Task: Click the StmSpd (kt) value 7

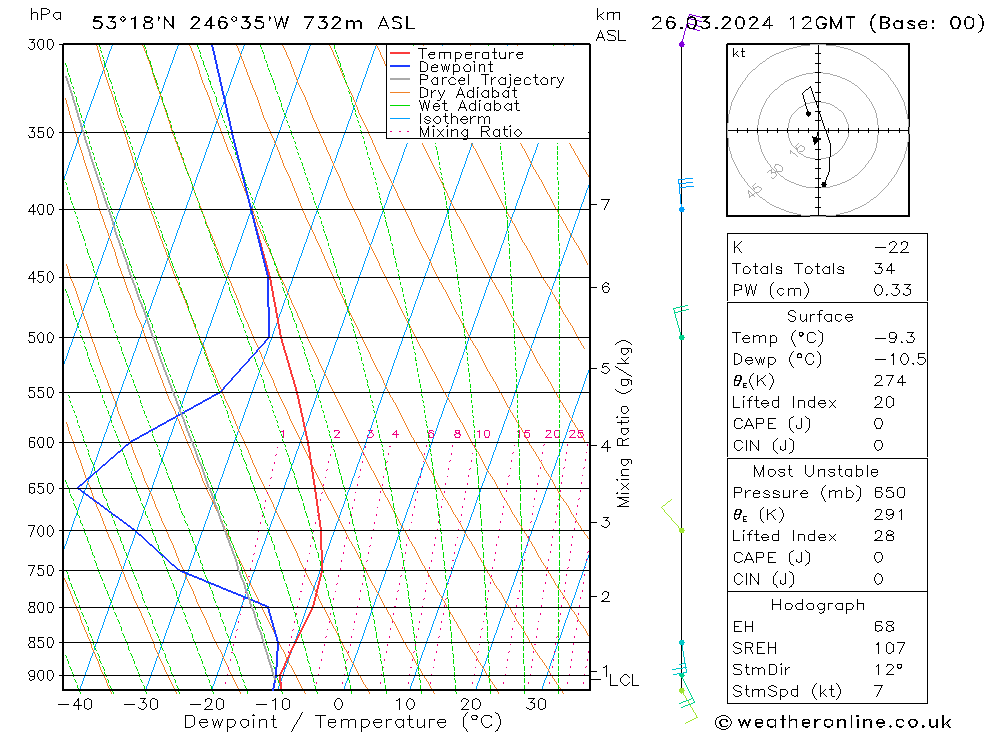Action: [x=879, y=691]
